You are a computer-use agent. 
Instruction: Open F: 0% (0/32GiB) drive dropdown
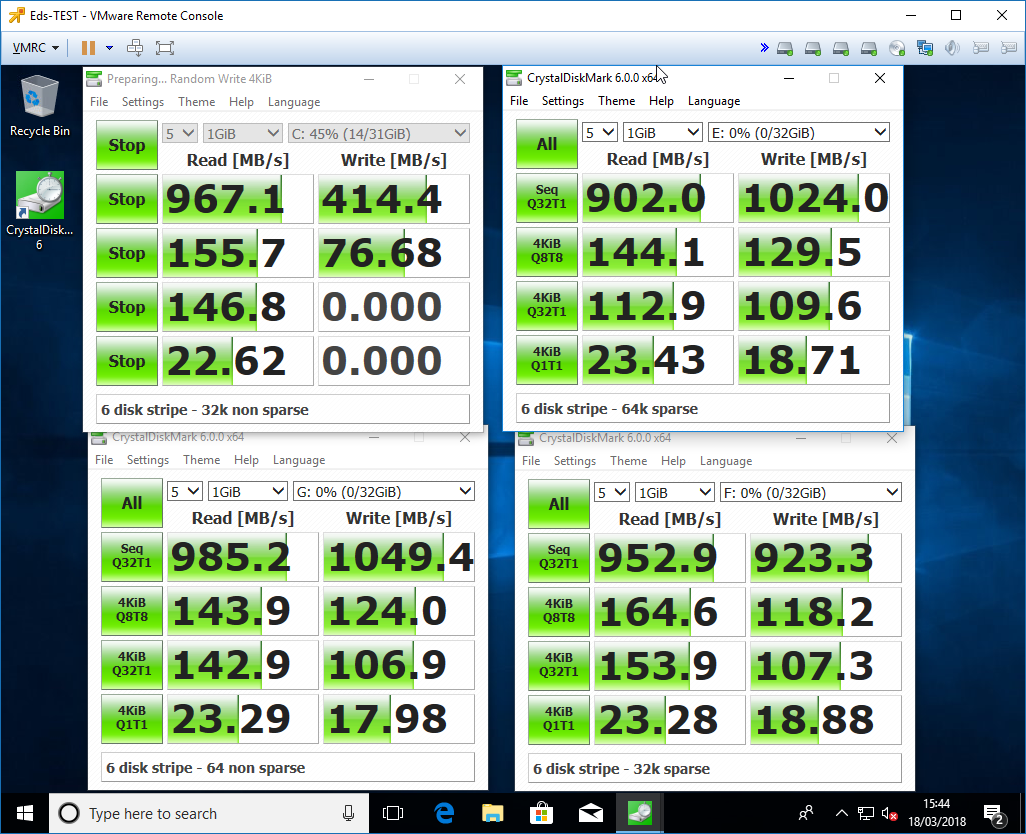coord(811,493)
